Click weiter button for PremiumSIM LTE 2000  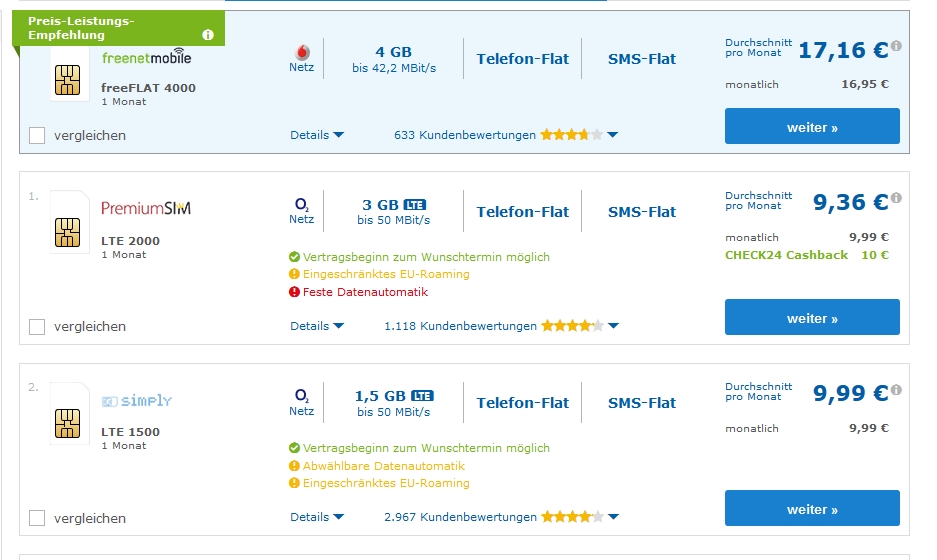812,318
